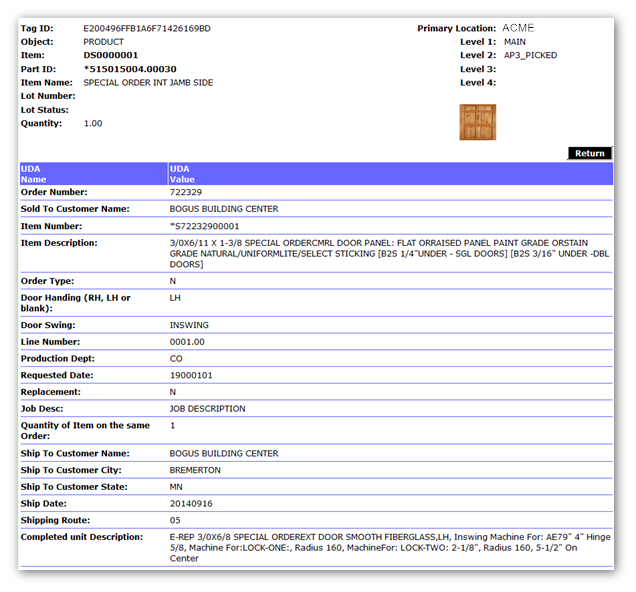Click Quantity of Item on same Order value 1
The width and height of the screenshot is (636, 592).
[x=172, y=425]
